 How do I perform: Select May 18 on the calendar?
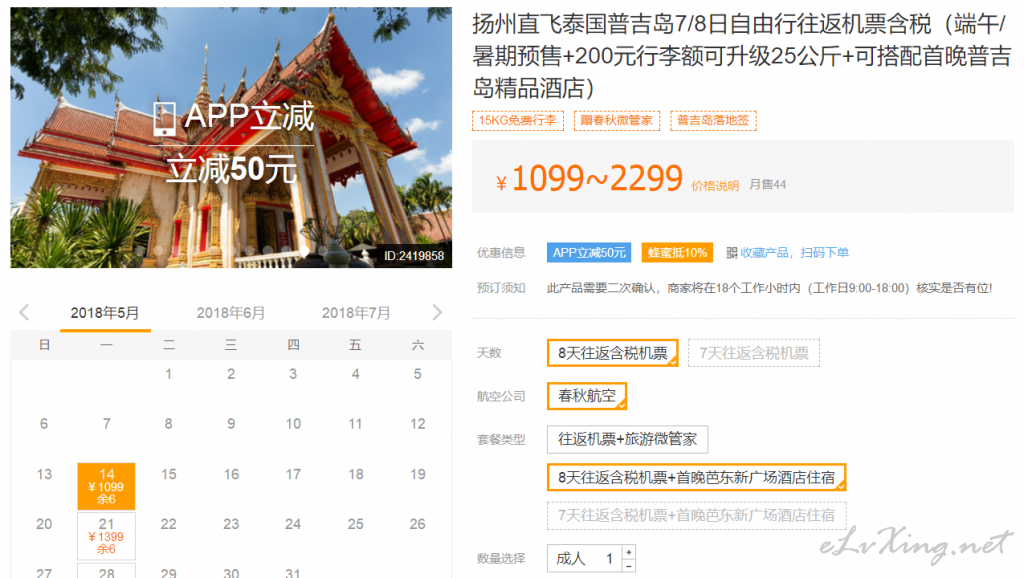tap(355, 474)
